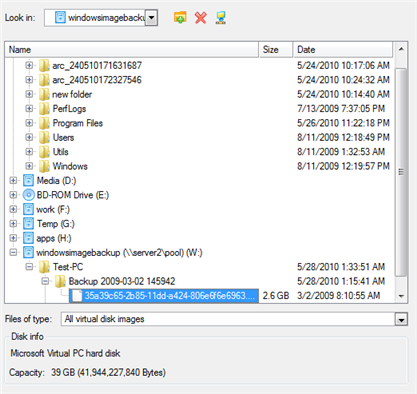This screenshot has height=394, width=417.
Task: Click the scrollbar down arrow
Action: 401,296
